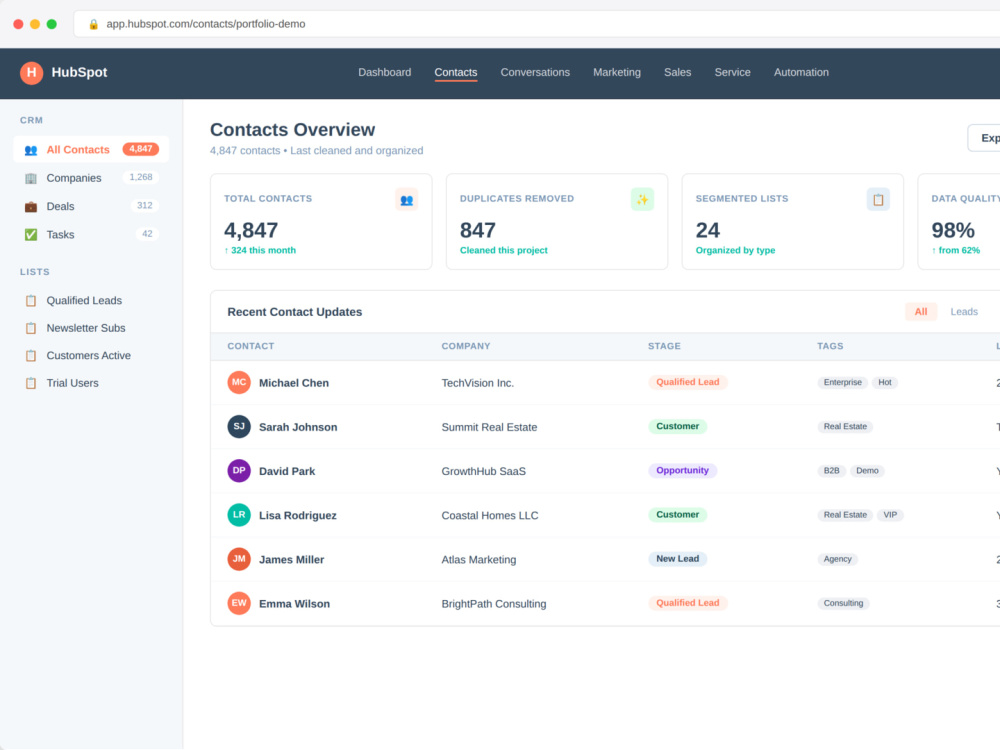This screenshot has width=1000, height=750.
Task: Open Deals in the sidebar
Action: (x=91, y=207)
